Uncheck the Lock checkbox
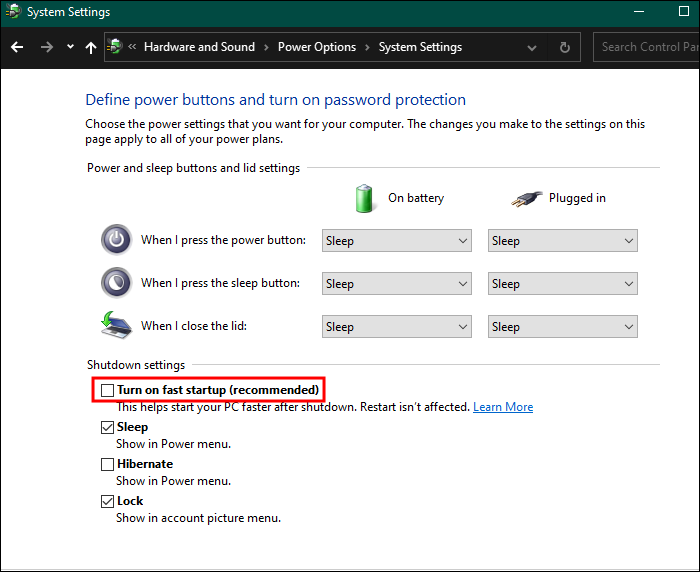 [108, 501]
